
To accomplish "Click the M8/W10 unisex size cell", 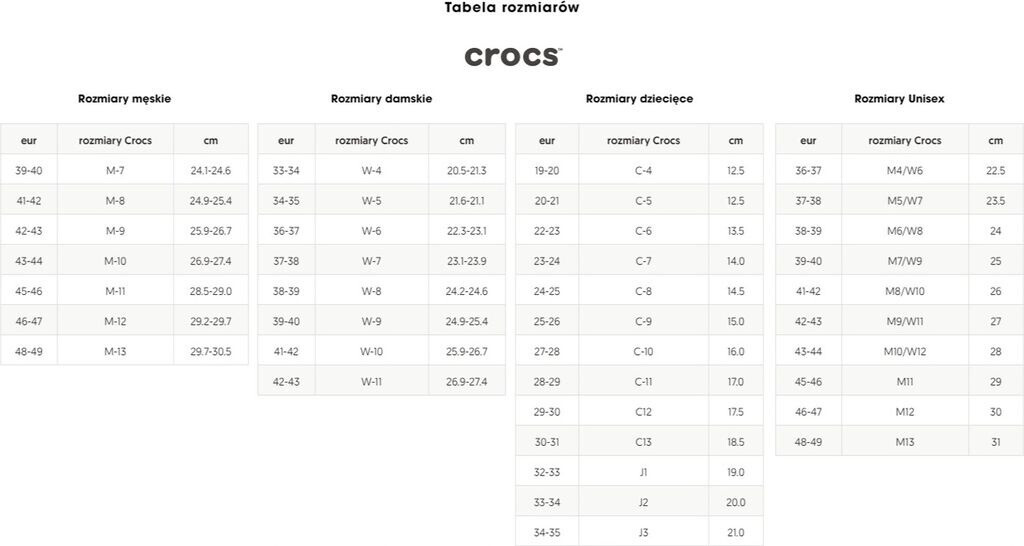I will pos(905,292).
